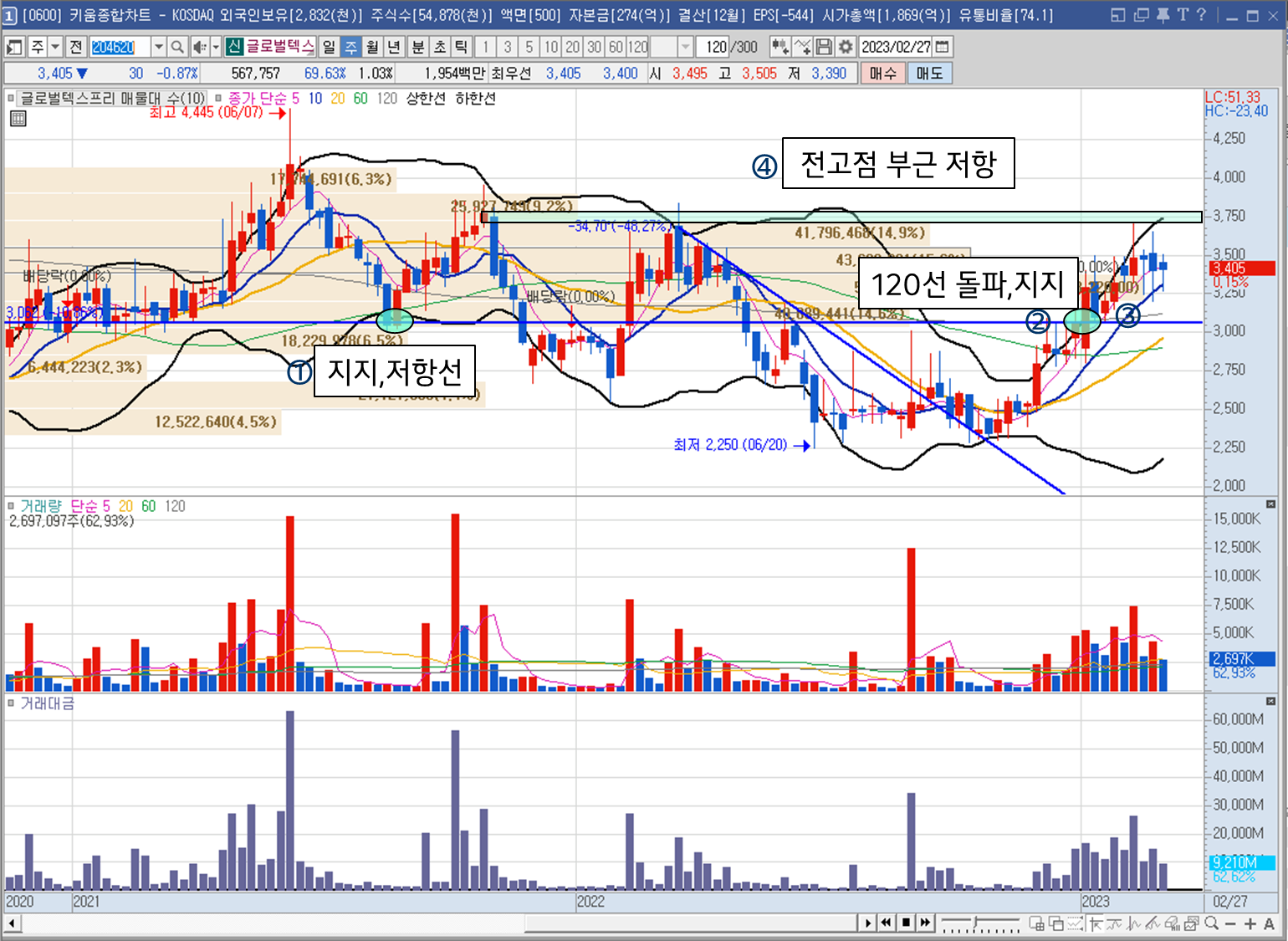Click the 120 bar count input field
This screenshot has height=941, width=1288.
pos(713,47)
